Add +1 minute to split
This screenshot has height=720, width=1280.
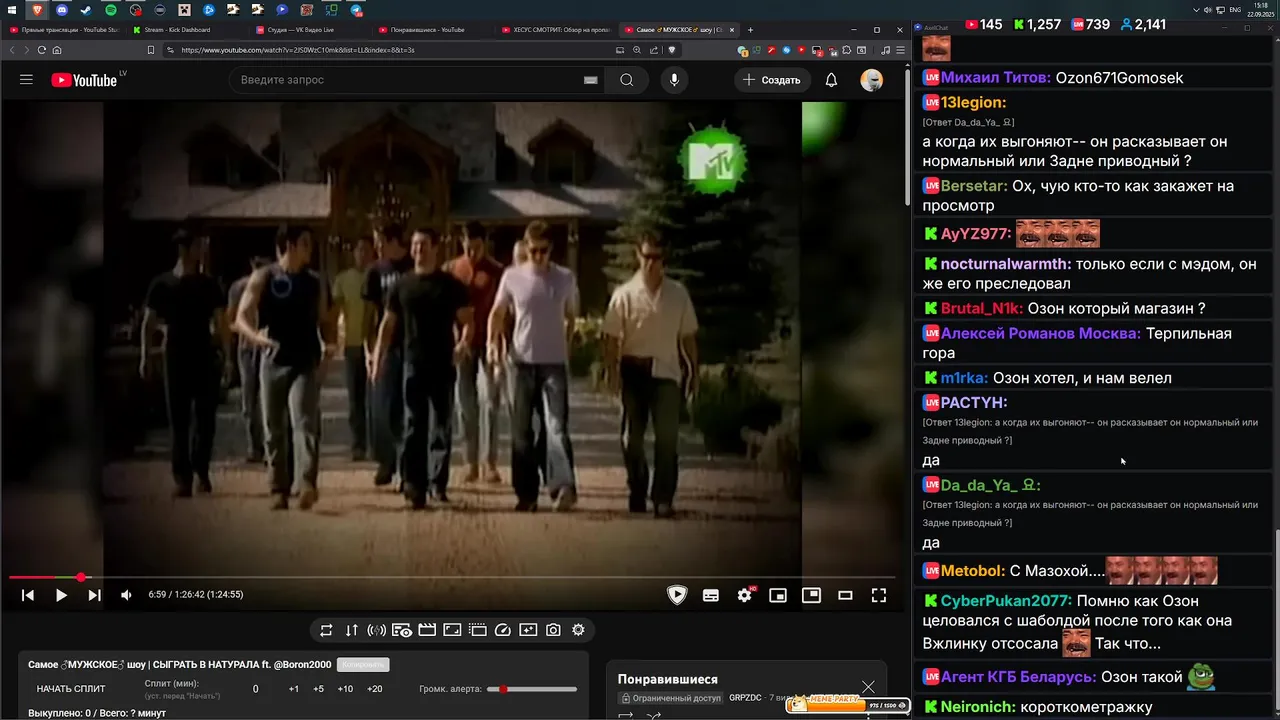(x=293, y=689)
